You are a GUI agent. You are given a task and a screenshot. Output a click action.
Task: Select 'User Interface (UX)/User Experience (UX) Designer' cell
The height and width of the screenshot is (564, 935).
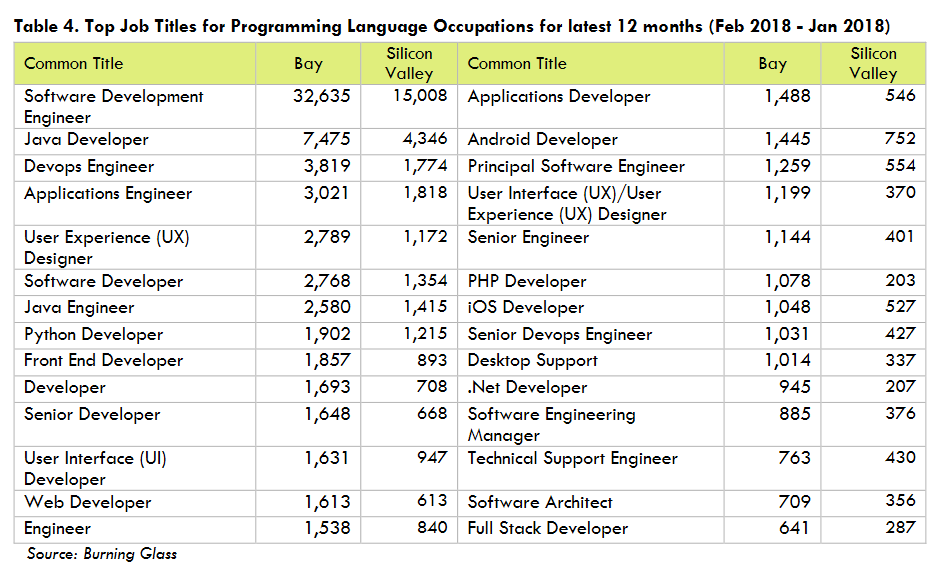pyautogui.click(x=567, y=204)
